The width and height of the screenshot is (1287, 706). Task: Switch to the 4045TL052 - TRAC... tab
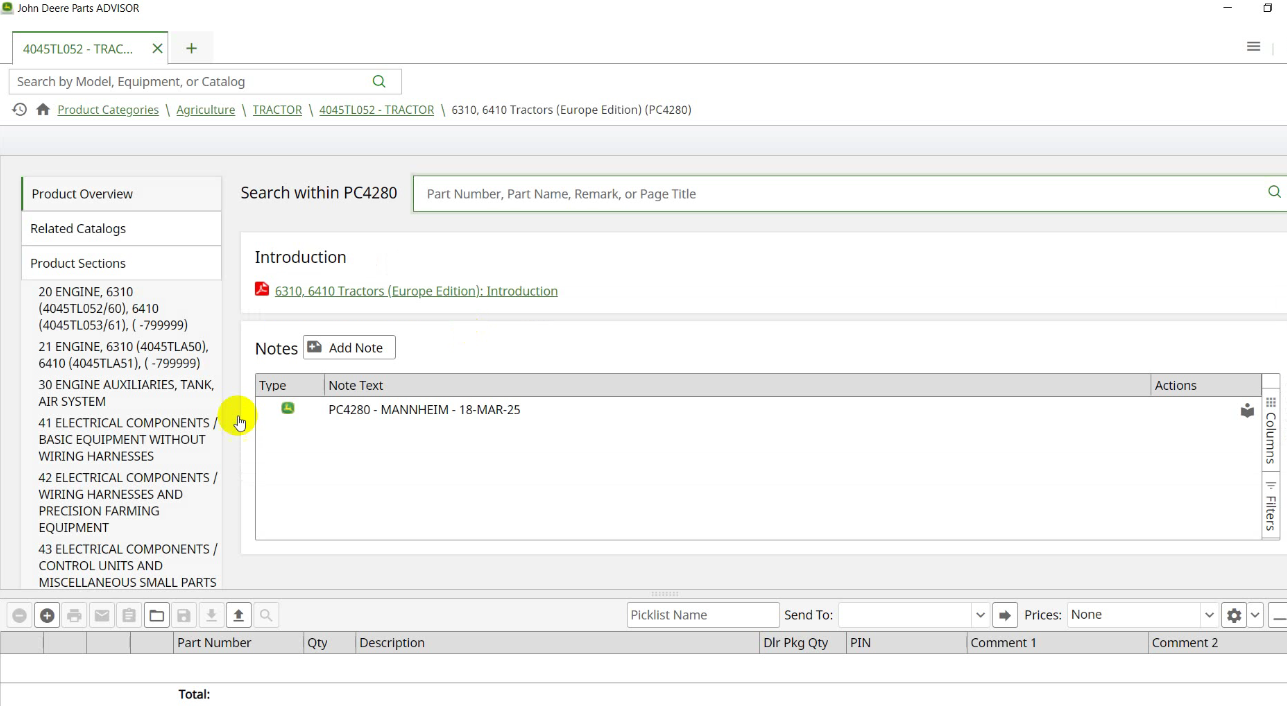point(78,48)
